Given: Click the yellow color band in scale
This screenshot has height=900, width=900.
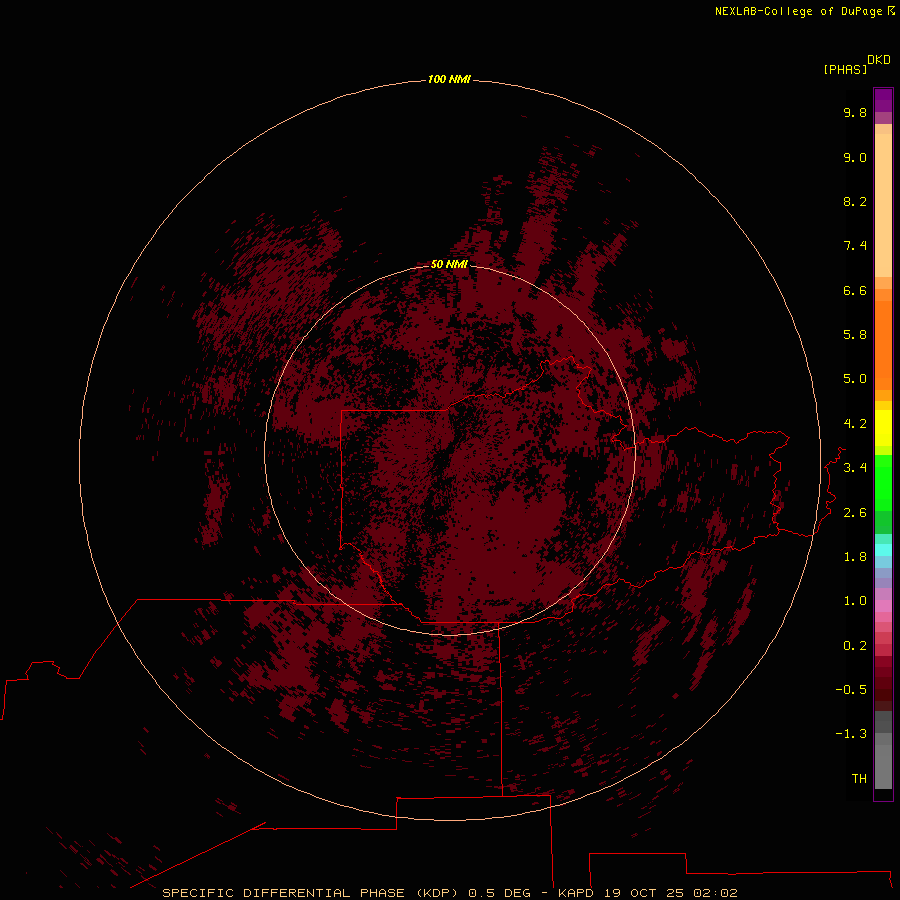Looking at the screenshot, I should 883,428.
